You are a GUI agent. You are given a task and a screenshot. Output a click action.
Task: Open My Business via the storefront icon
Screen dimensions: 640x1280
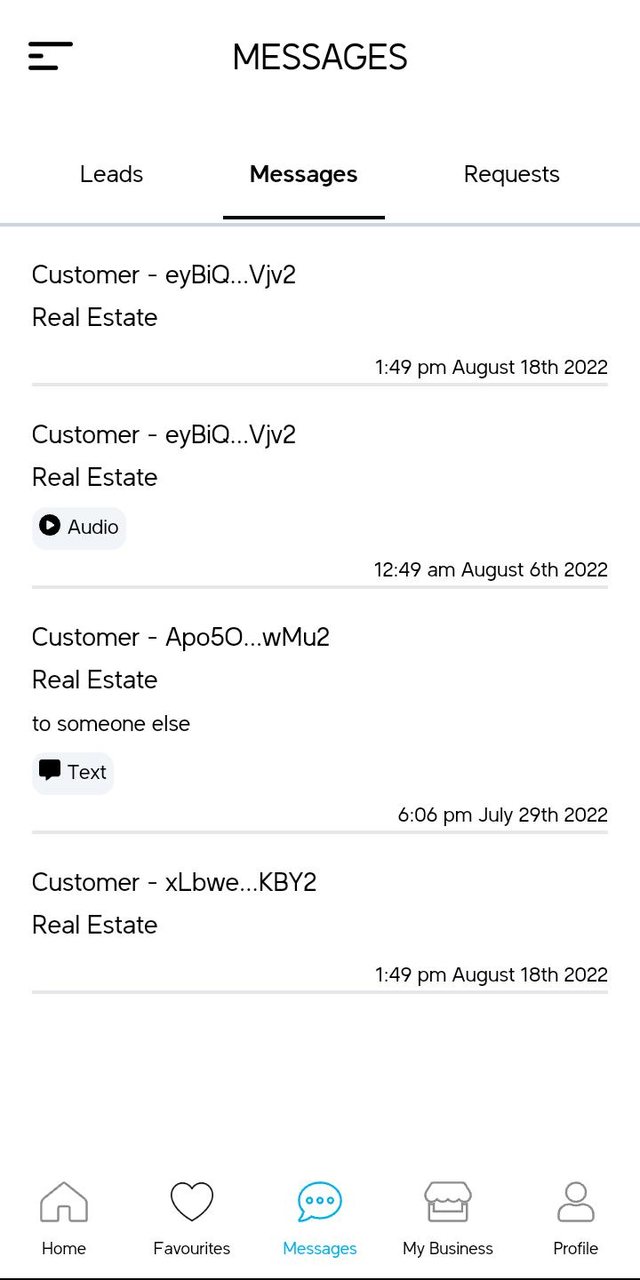click(x=447, y=1203)
